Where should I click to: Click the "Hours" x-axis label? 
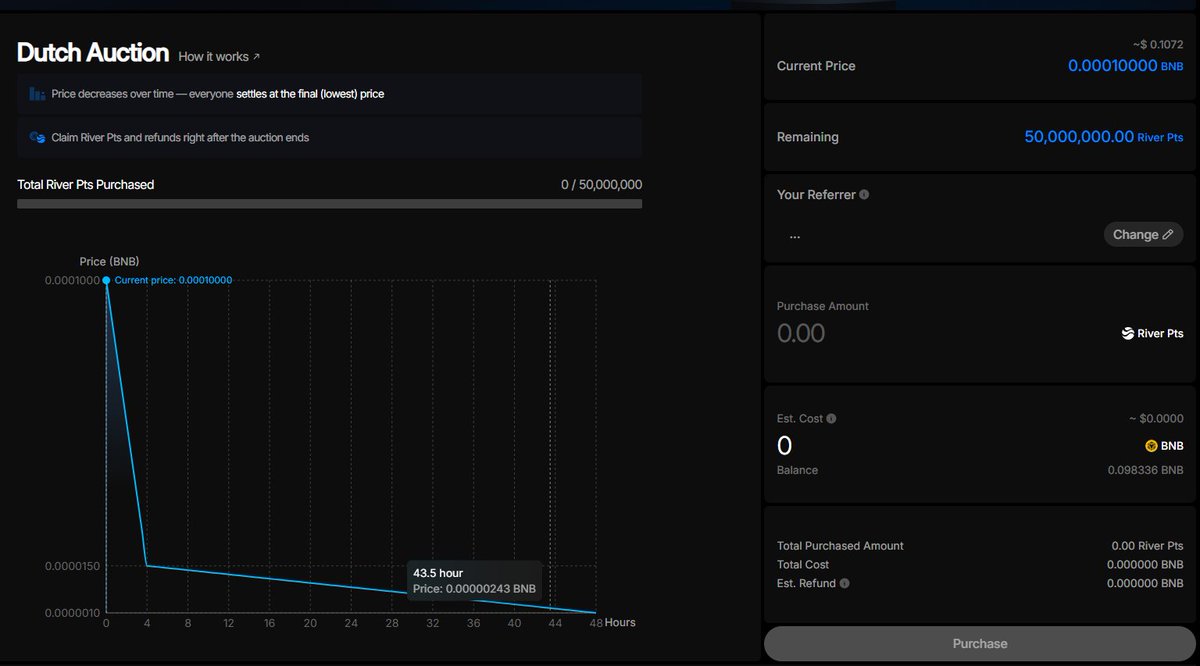coord(620,622)
